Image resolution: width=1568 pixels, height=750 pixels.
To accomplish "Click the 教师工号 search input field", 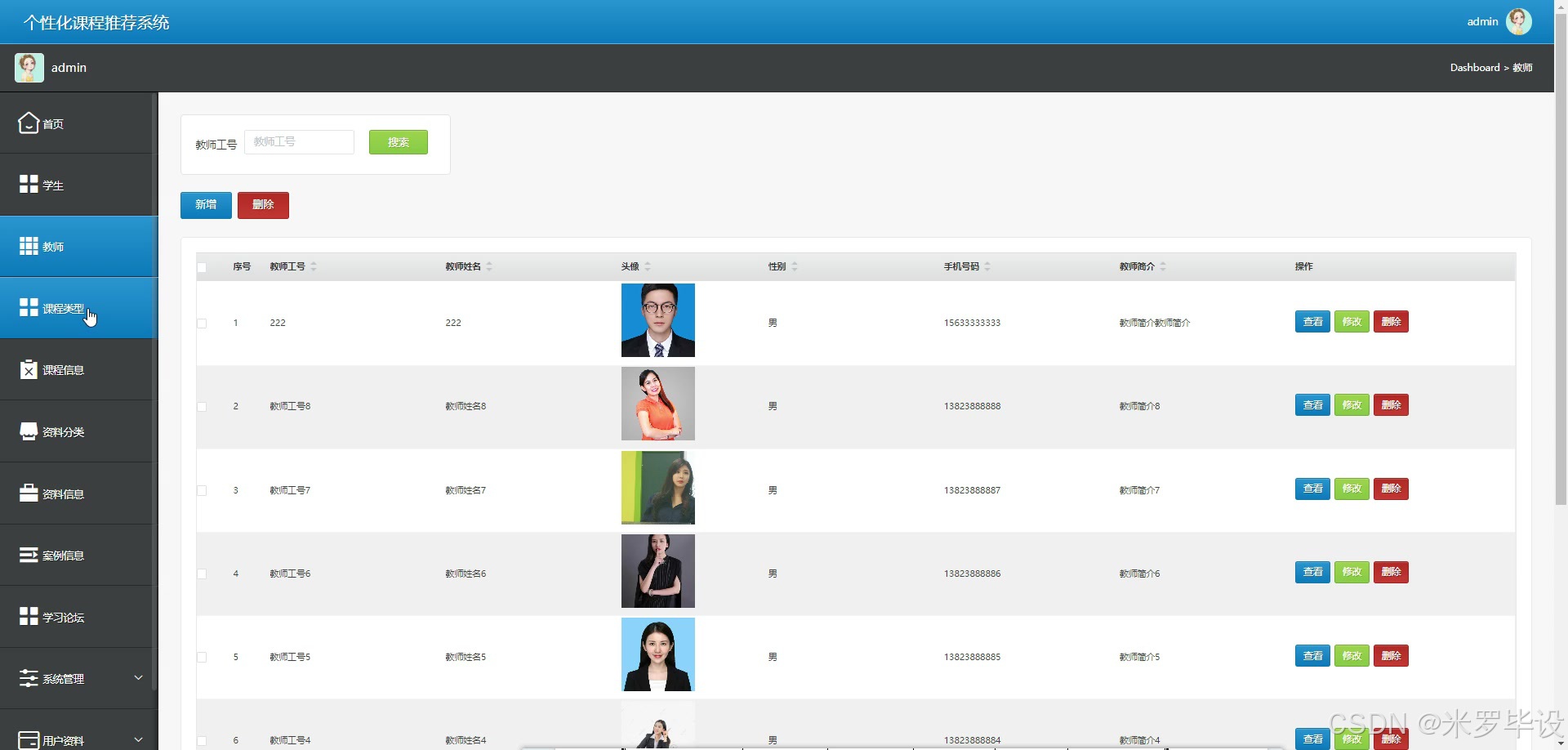I will coord(299,142).
